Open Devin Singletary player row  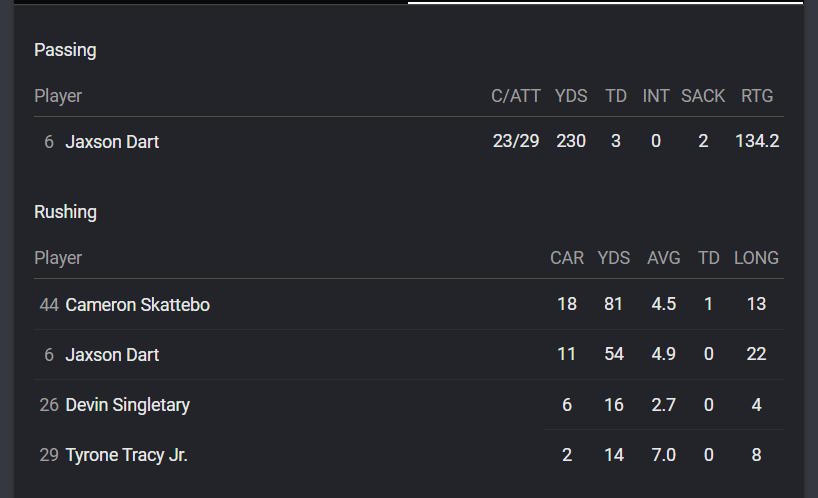[408, 405]
